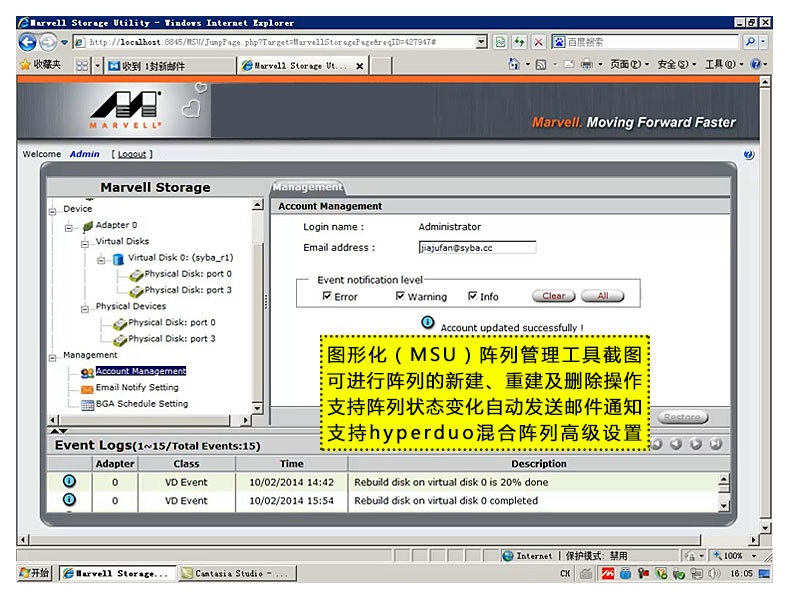
Task: Click tree panel scrollbar up arrow
Action: coord(258,204)
